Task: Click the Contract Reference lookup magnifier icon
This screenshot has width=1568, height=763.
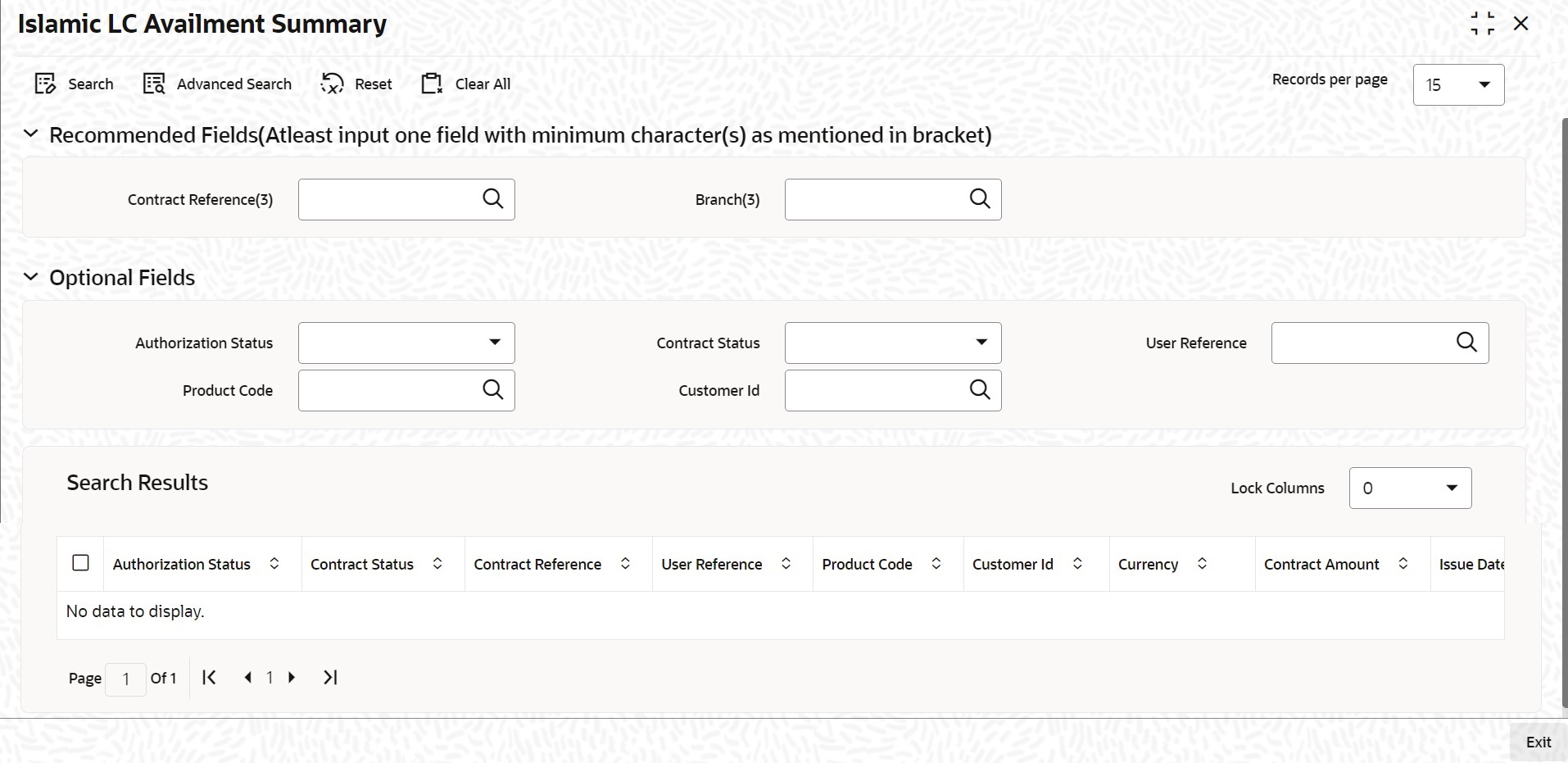Action: (492, 199)
